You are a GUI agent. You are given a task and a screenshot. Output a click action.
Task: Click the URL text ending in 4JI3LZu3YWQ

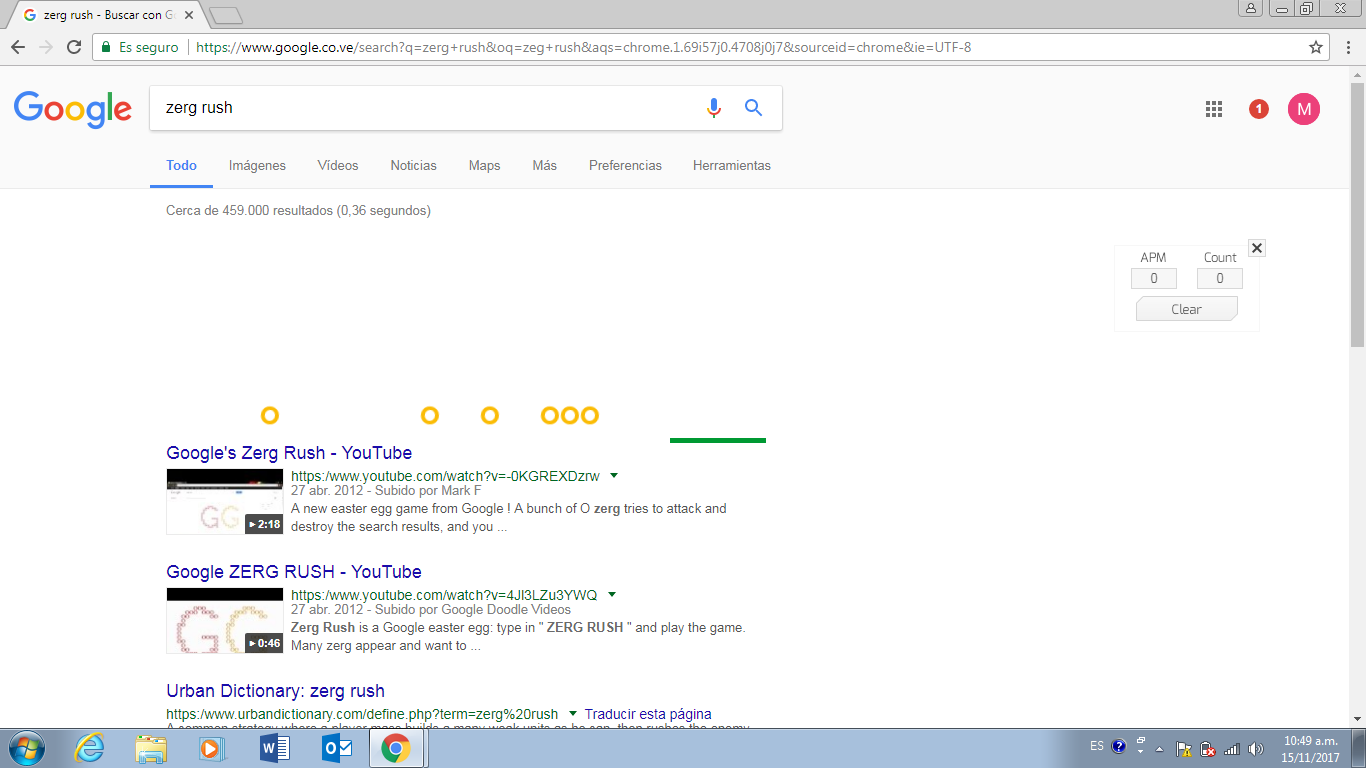click(x=444, y=595)
